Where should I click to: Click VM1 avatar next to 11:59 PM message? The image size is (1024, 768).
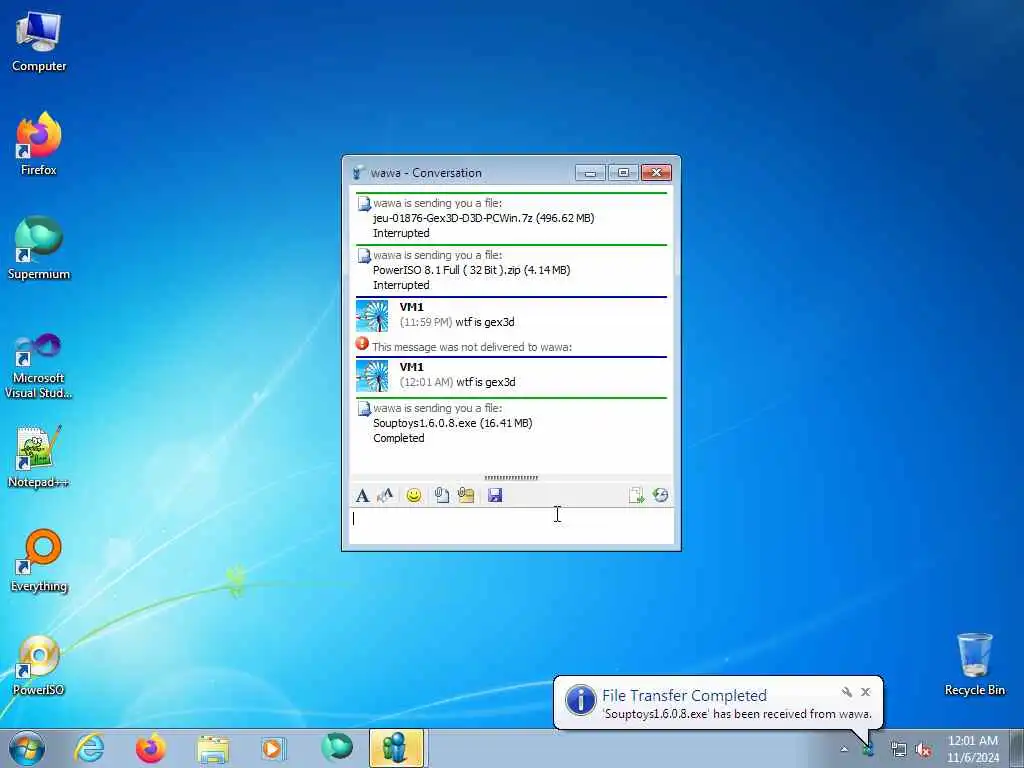click(x=372, y=316)
